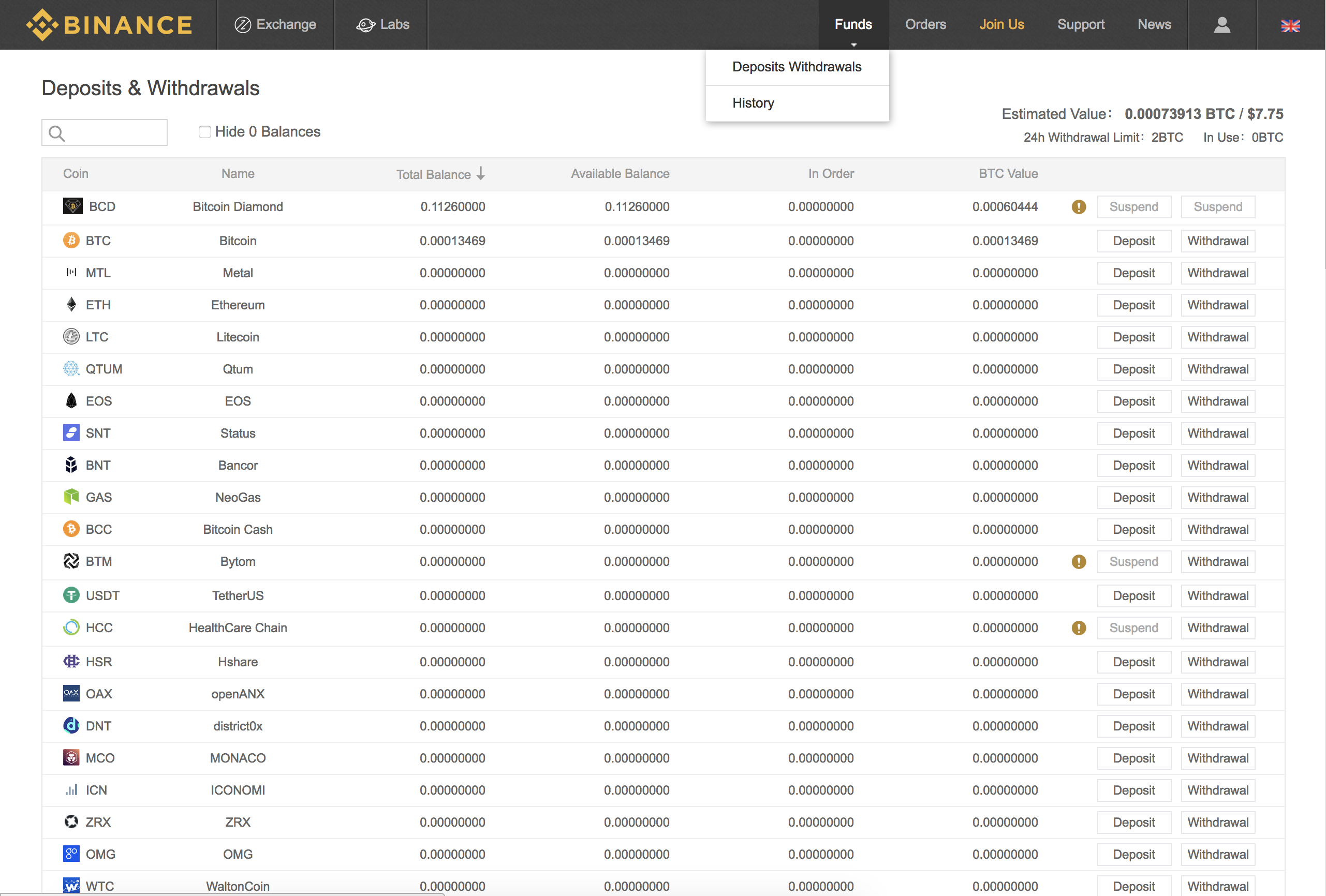
Task: Click the BTC Value column header
Action: pos(1008,173)
